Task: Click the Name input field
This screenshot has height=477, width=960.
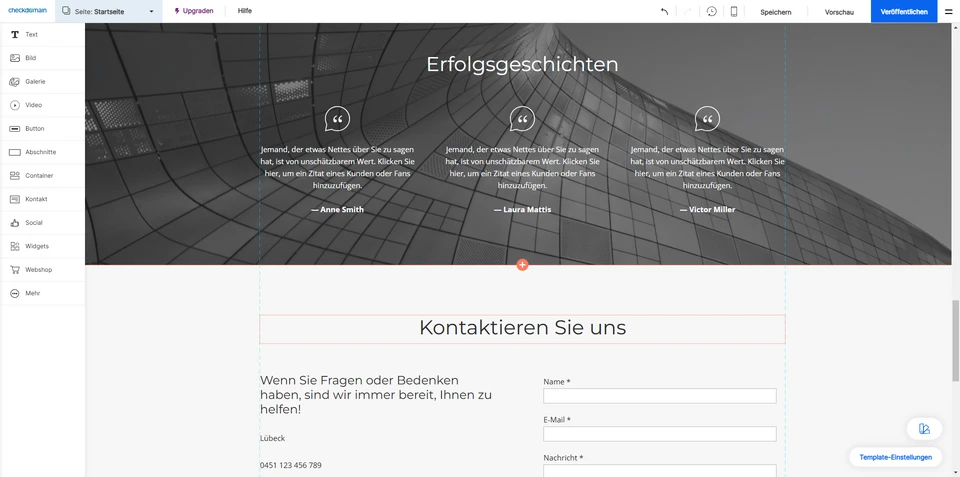Action: pyautogui.click(x=660, y=396)
